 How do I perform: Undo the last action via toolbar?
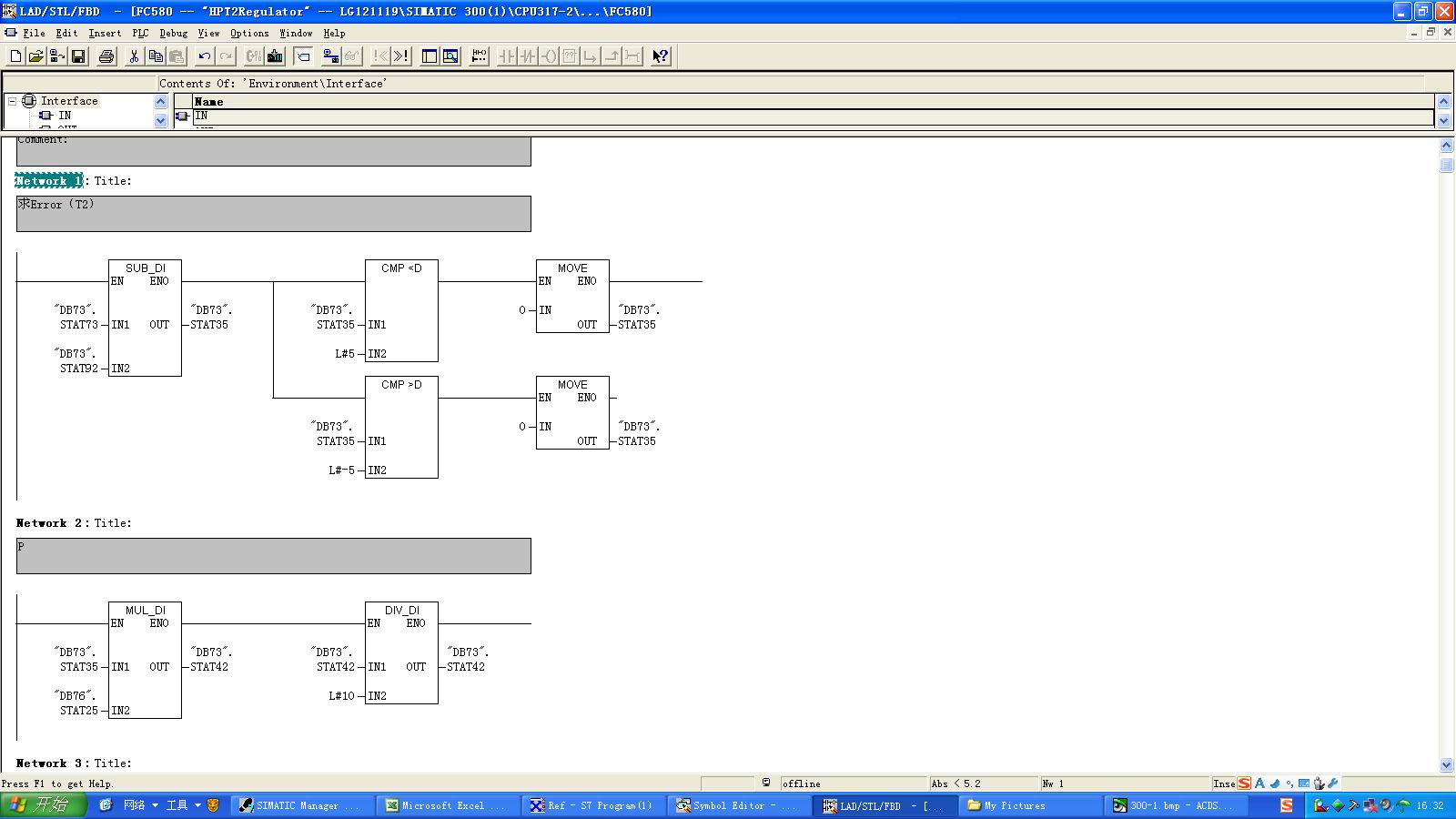click(x=205, y=56)
